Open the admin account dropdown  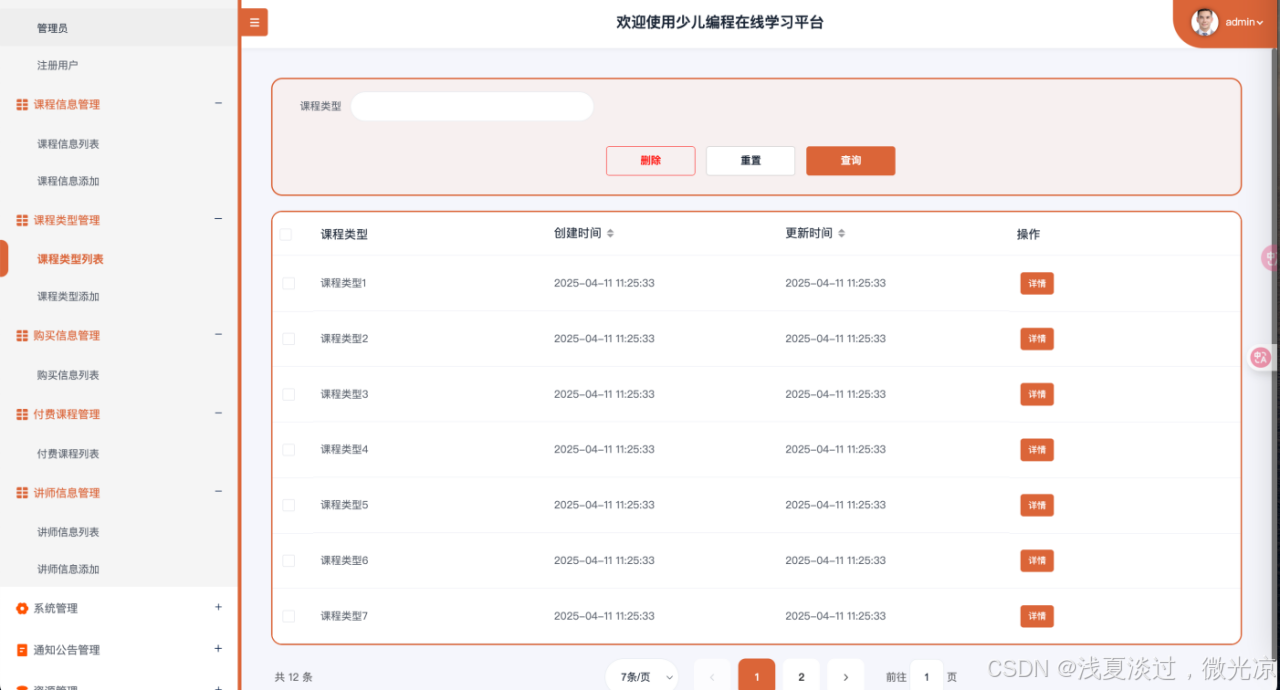coord(1240,21)
